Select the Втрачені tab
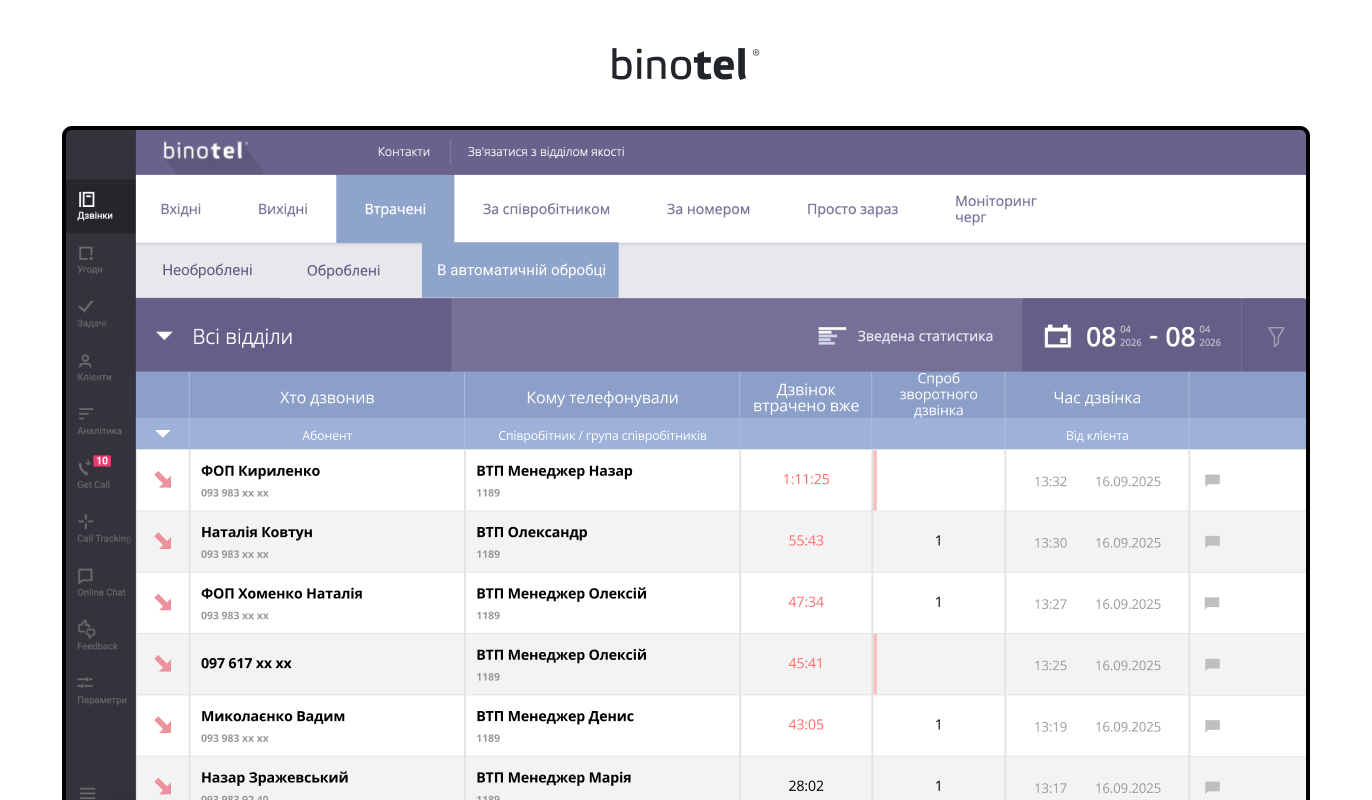Screen dimensions: 1372x800 pyautogui.click(x=395, y=209)
